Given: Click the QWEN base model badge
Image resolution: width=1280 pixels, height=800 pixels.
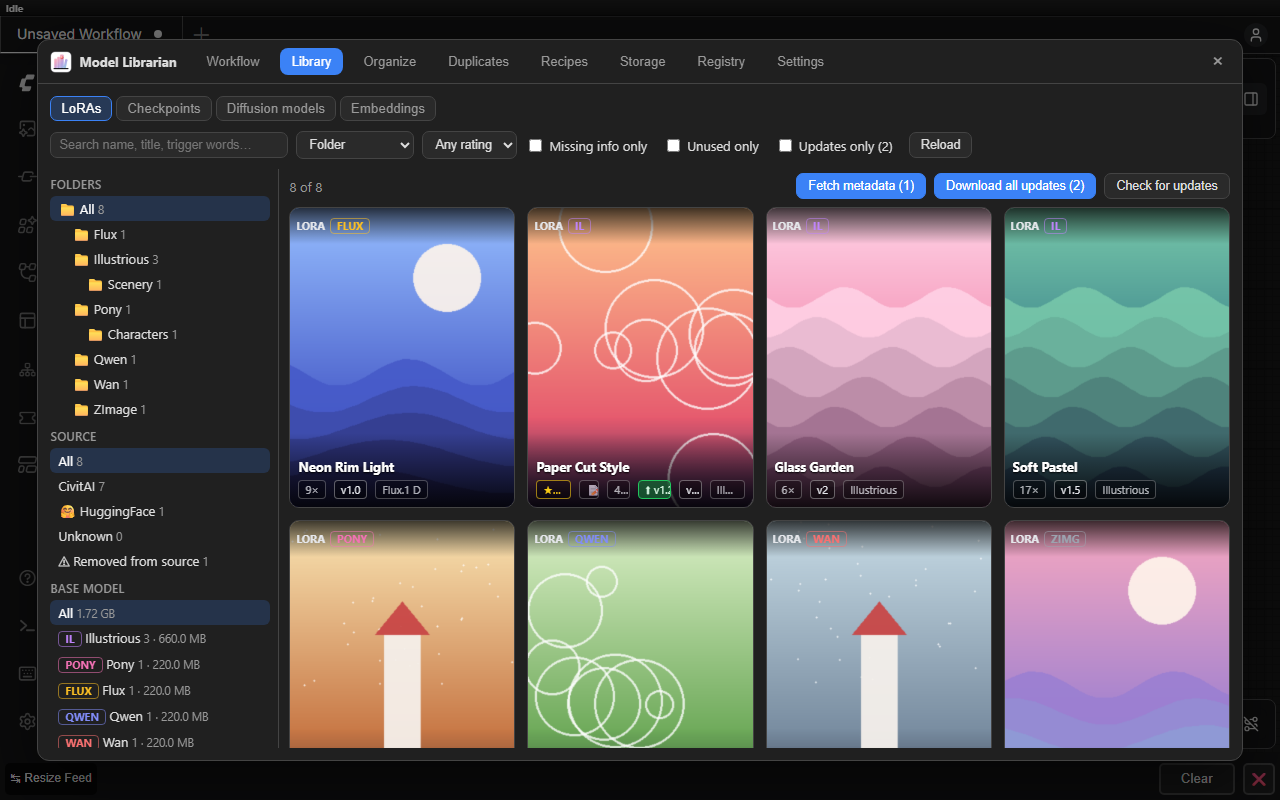Looking at the screenshot, I should [82, 717].
